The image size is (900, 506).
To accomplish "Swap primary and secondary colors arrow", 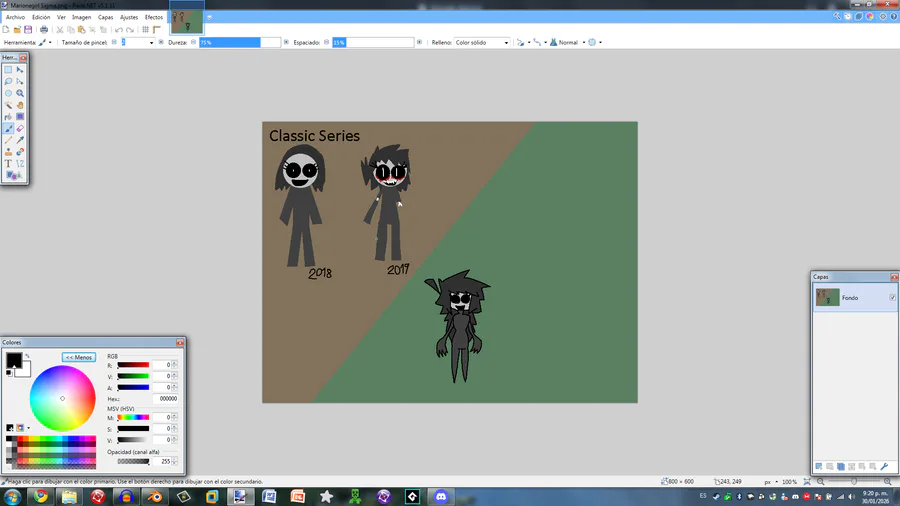I will tap(27, 356).
